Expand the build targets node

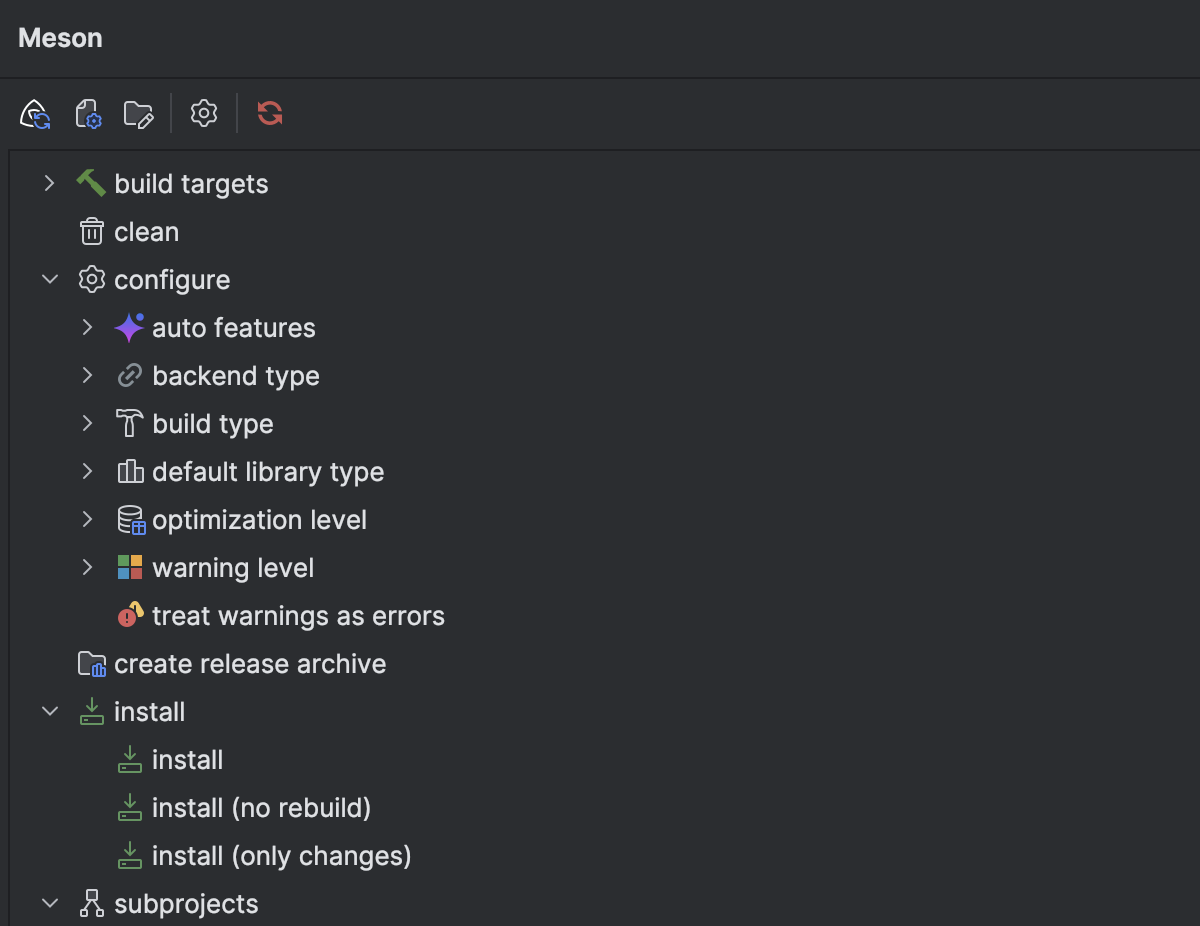pos(49,183)
